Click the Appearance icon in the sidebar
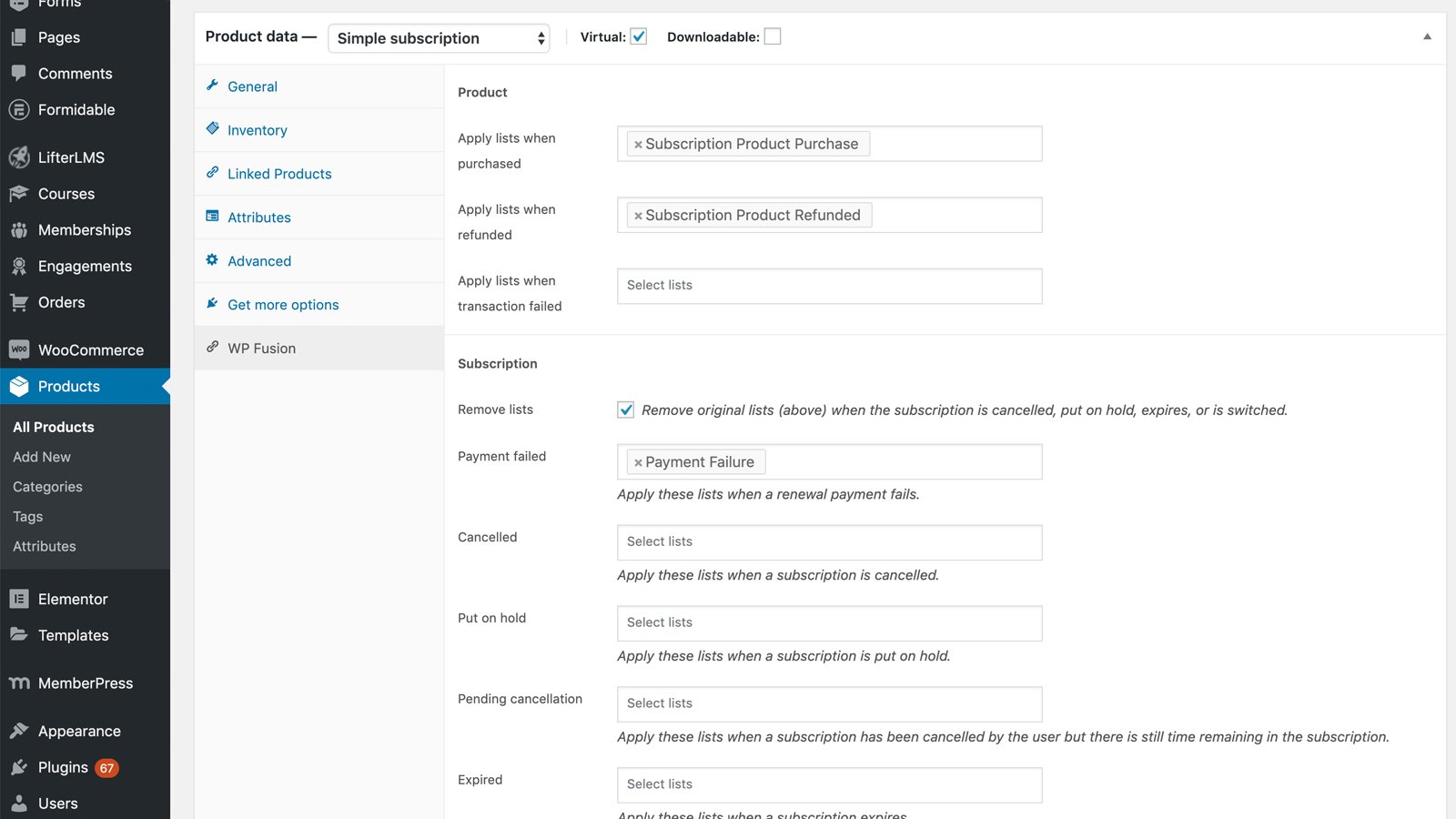Image resolution: width=1456 pixels, height=819 pixels. click(x=19, y=731)
